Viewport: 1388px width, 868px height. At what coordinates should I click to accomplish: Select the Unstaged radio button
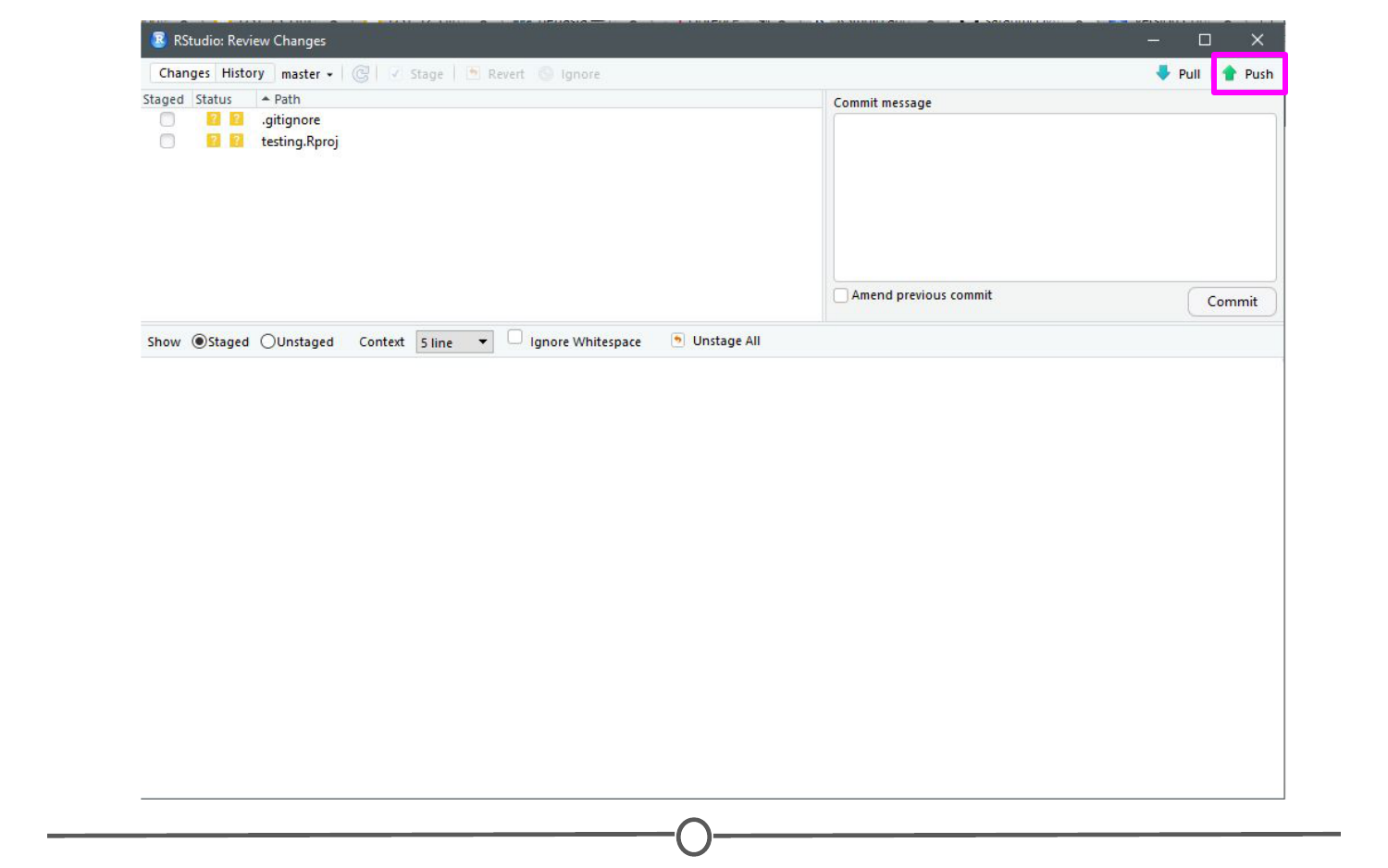pyautogui.click(x=268, y=341)
